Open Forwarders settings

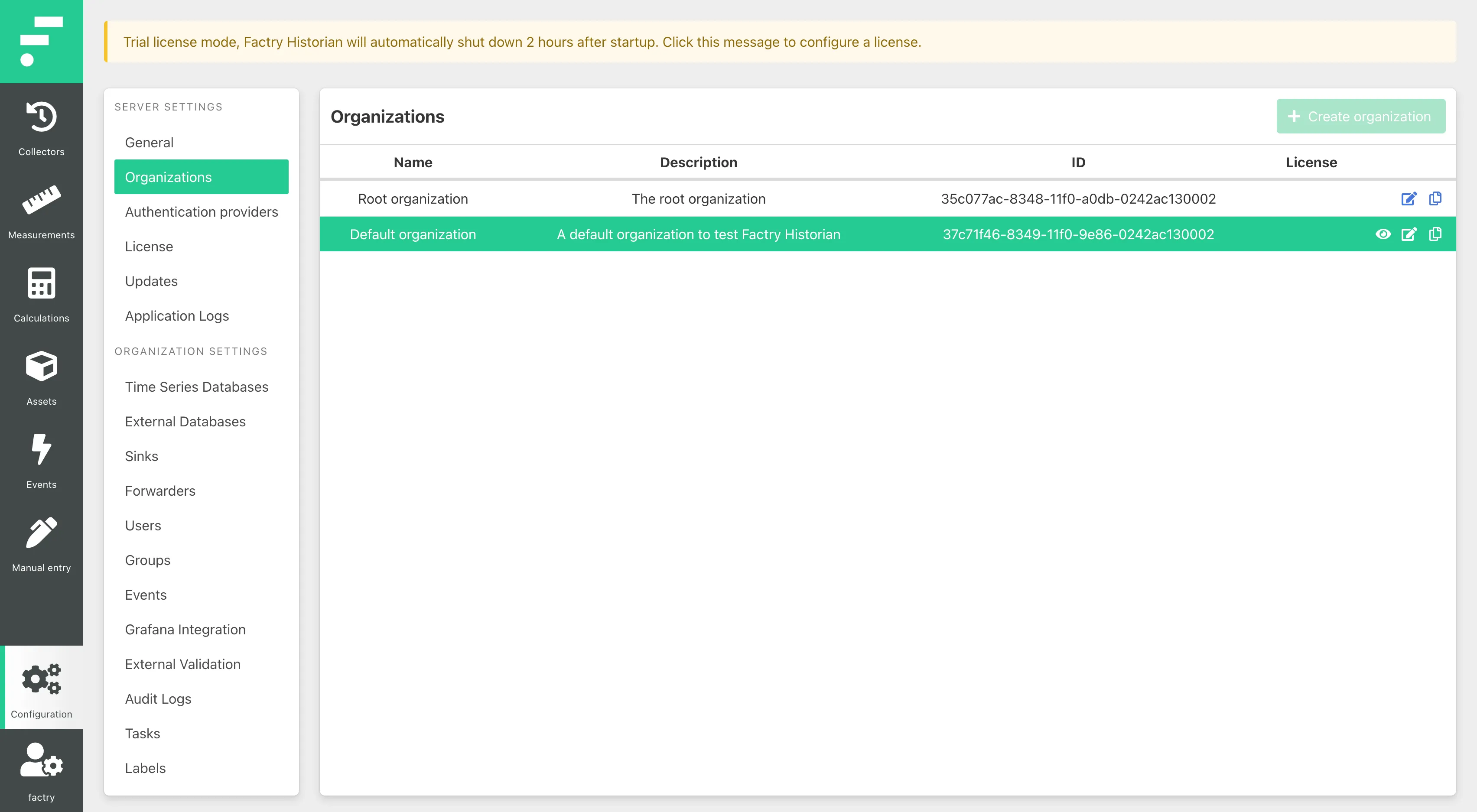click(x=201, y=491)
